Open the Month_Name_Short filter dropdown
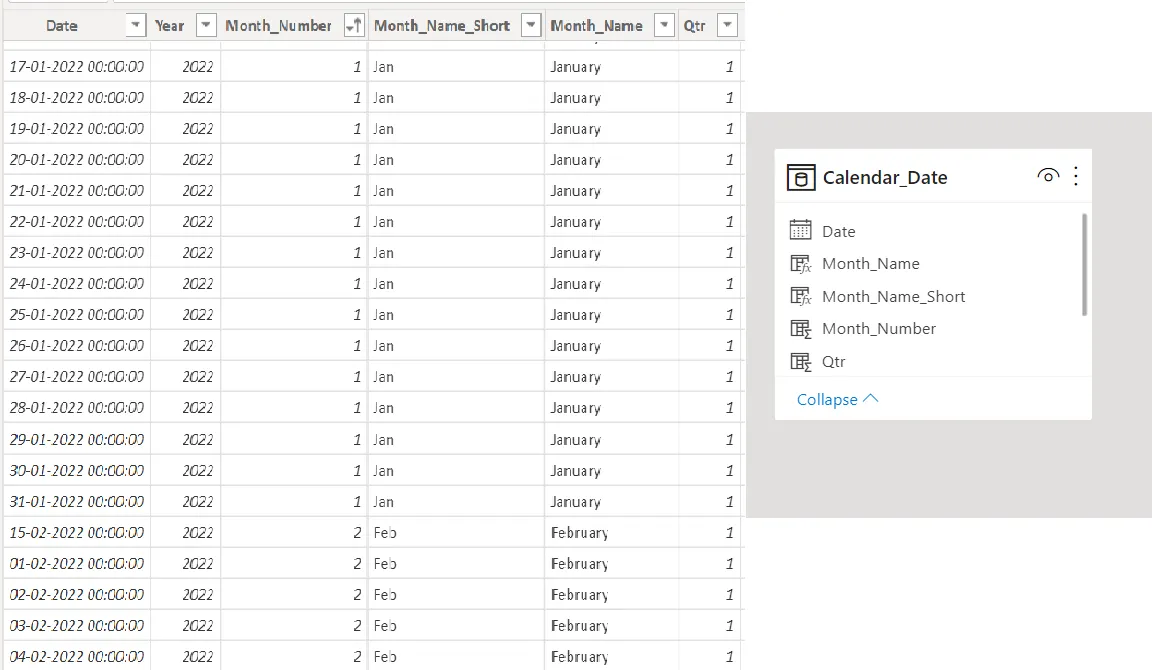Screen dimensions: 1152x670 (x=530, y=25)
